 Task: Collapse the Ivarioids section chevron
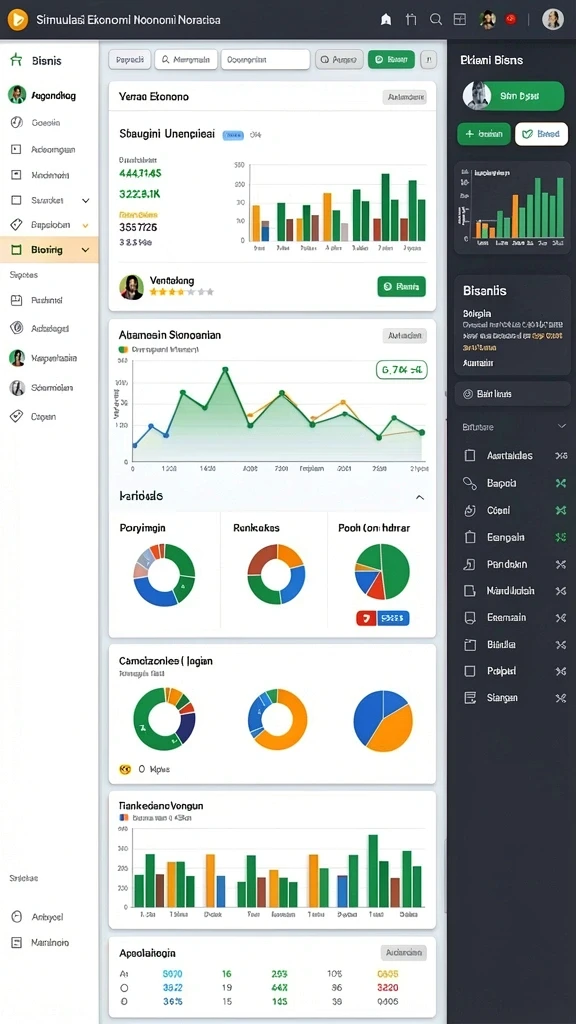(x=420, y=497)
